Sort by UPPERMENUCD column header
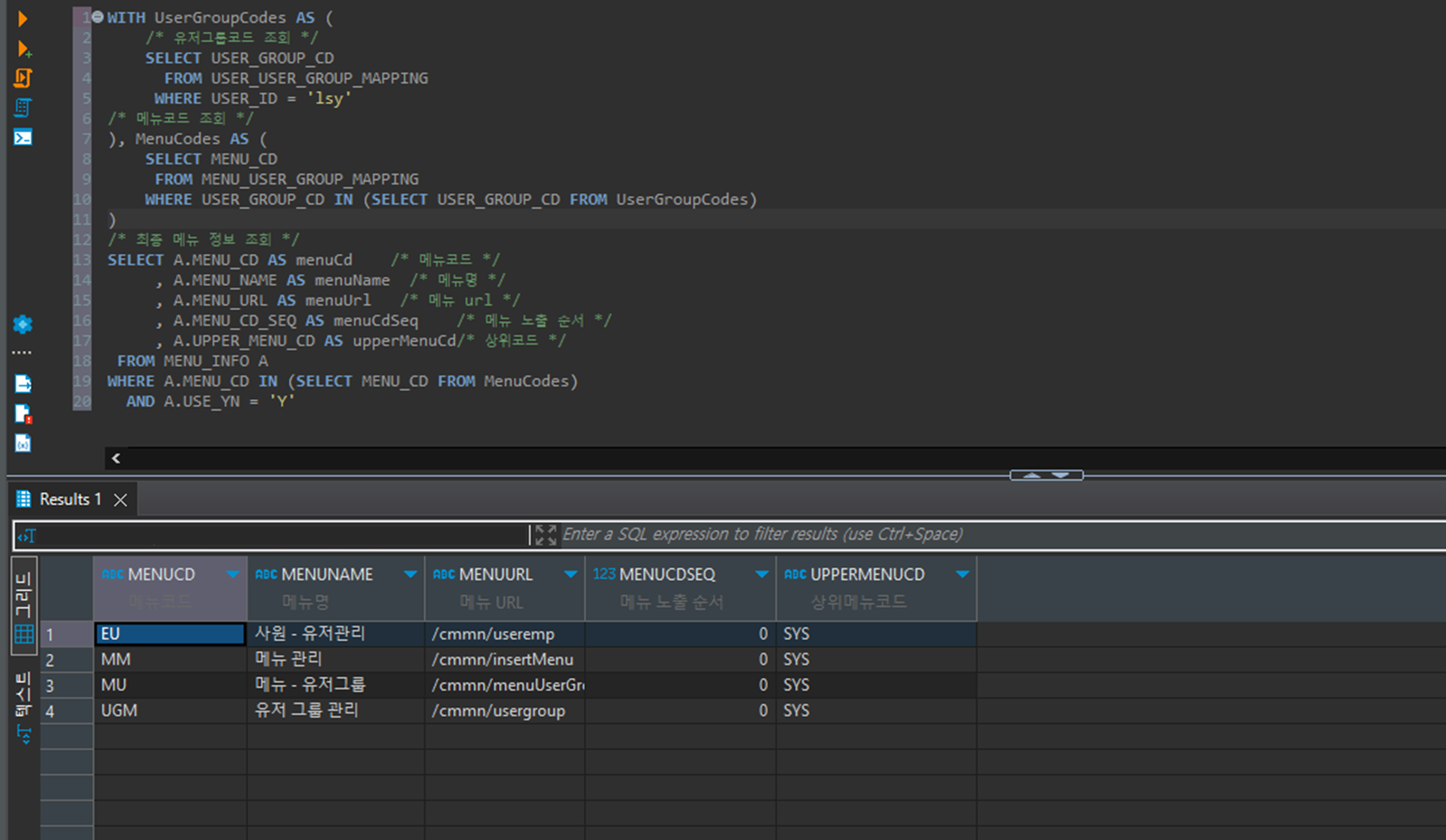Viewport: 1446px width, 840px height. click(867, 575)
